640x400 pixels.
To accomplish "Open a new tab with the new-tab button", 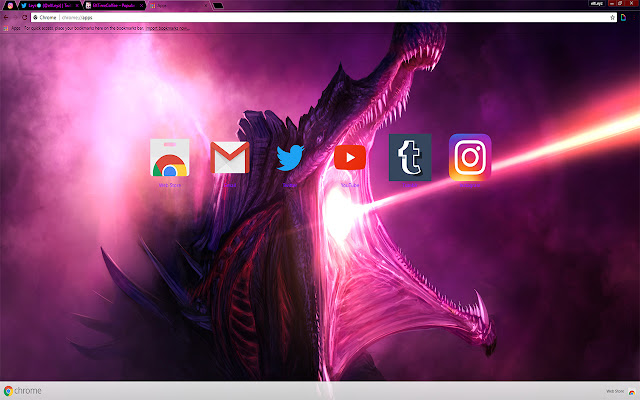I will (x=218, y=6).
